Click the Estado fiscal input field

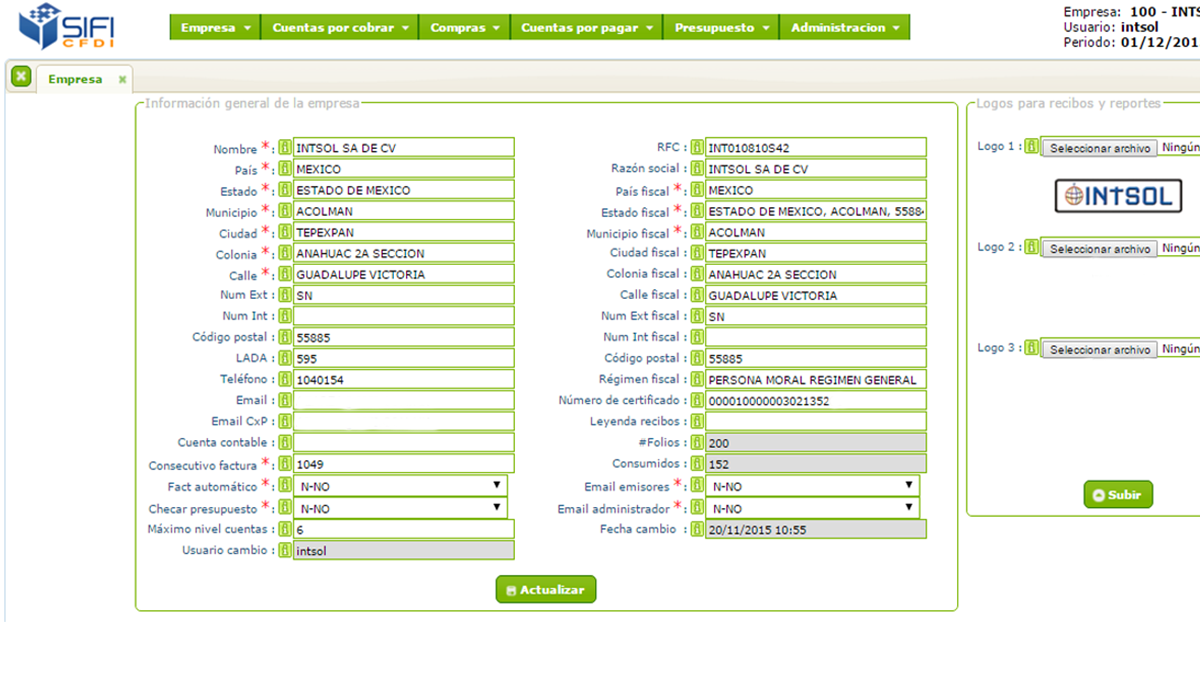point(816,211)
